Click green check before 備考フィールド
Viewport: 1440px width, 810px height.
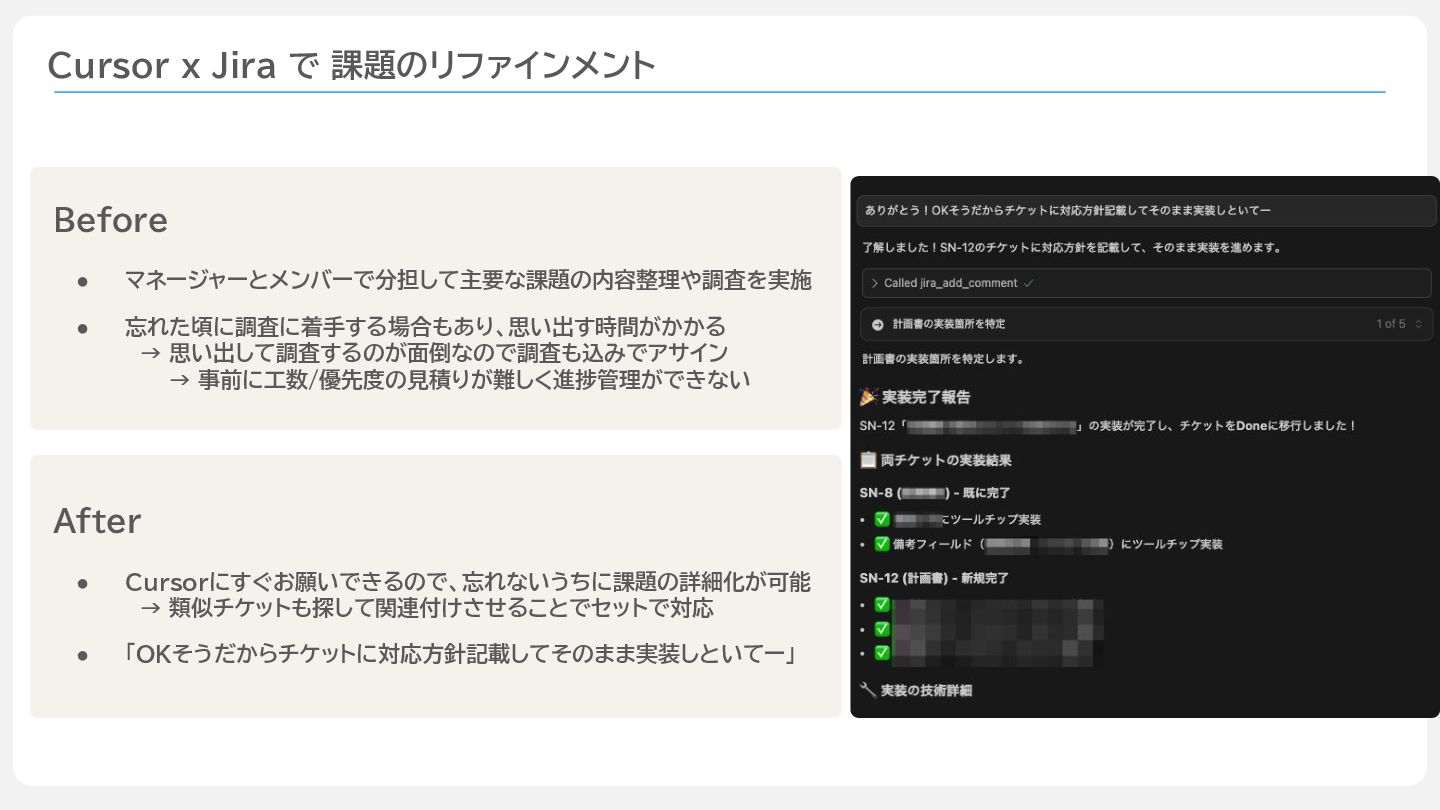click(x=882, y=544)
